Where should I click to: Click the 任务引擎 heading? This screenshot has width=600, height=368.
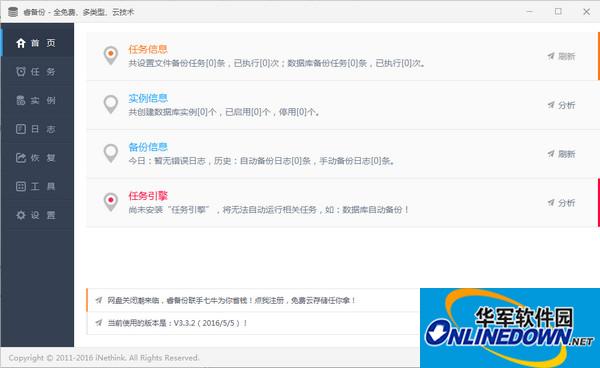click(x=148, y=196)
